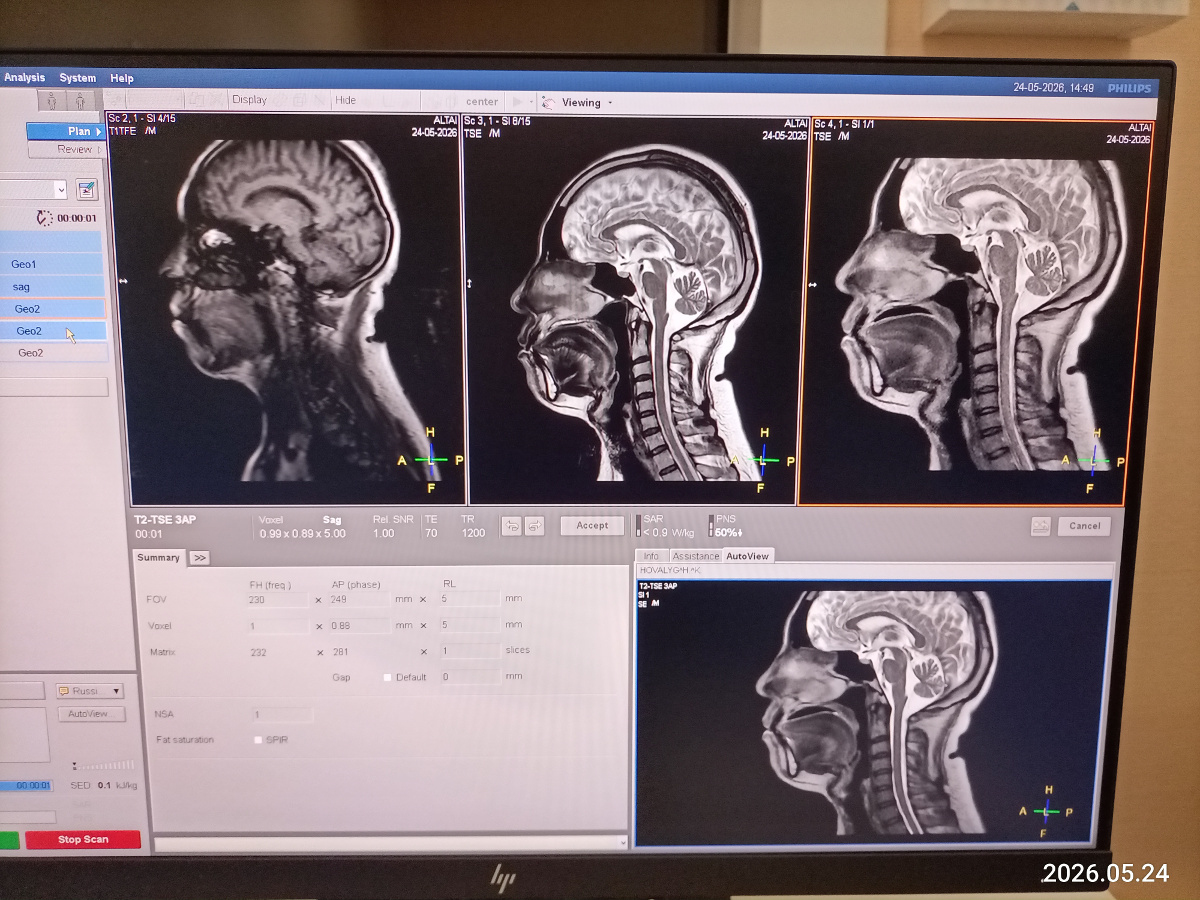Click the slices count field
Screen dimensions: 1200x900
[x=469, y=651]
